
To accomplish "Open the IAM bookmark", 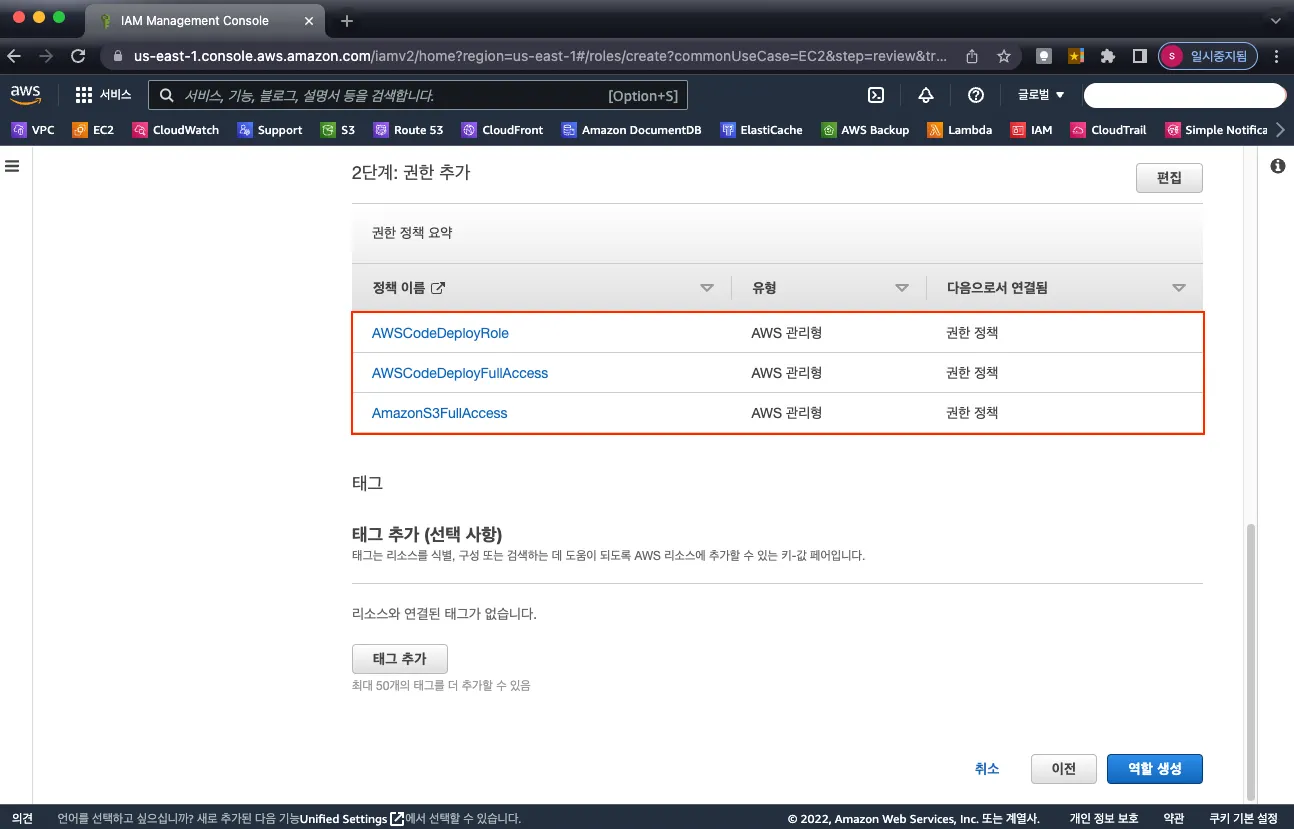I will (x=1031, y=130).
